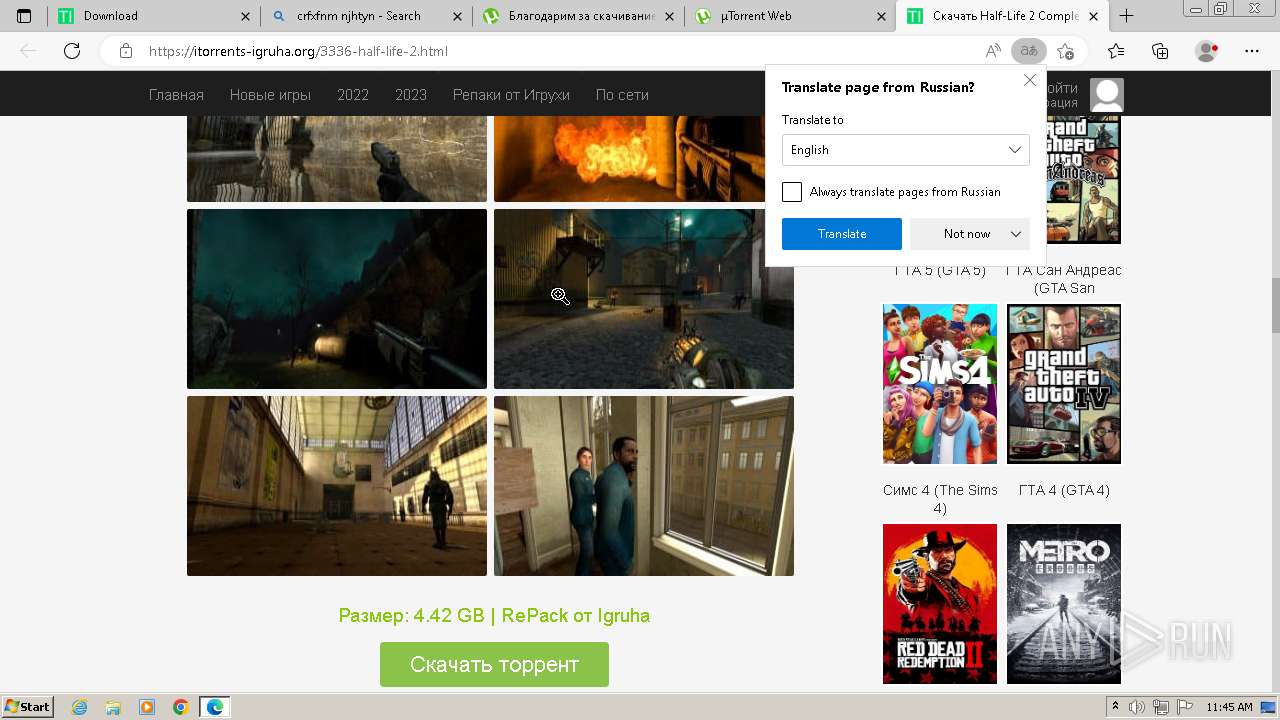Click the ГТА 4 (GTA 4) link
Image resolution: width=1280 pixels, height=720 pixels.
click(1064, 490)
